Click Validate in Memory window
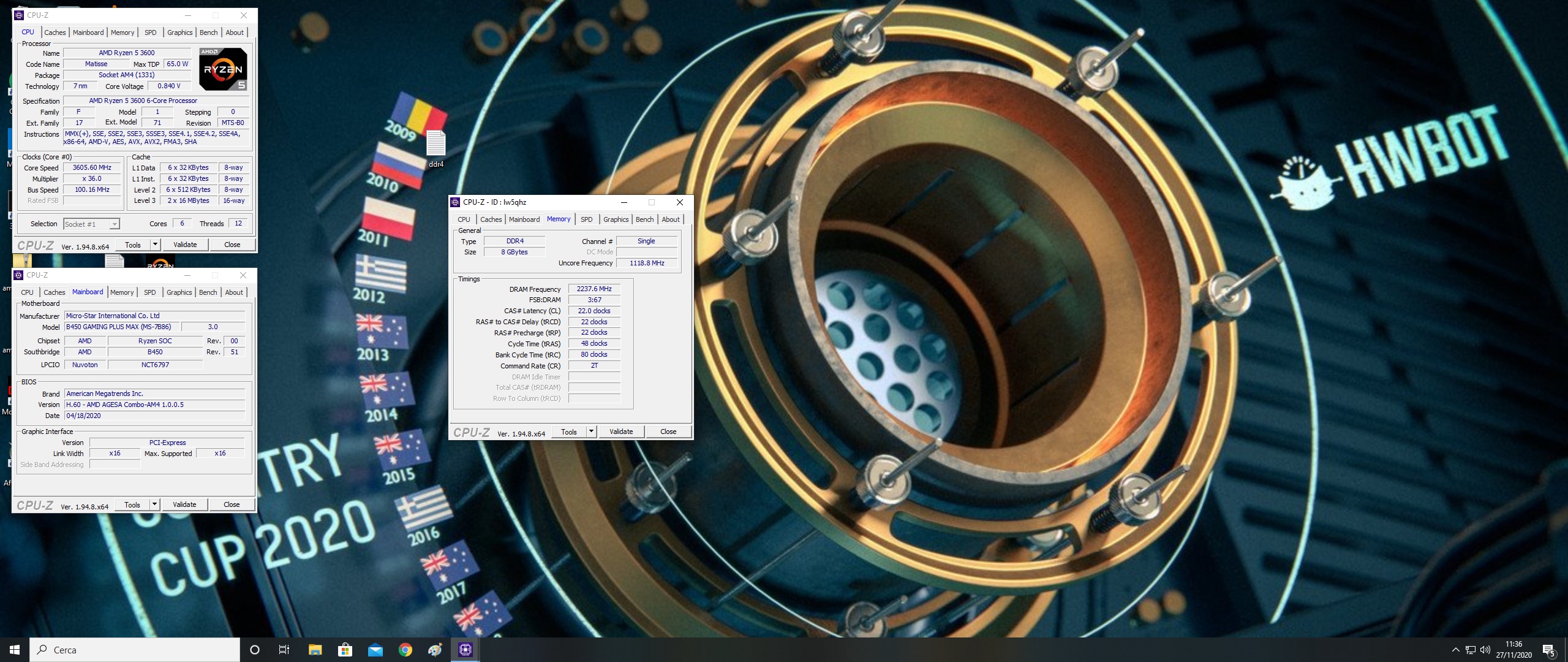The height and width of the screenshot is (662, 1568). click(621, 432)
